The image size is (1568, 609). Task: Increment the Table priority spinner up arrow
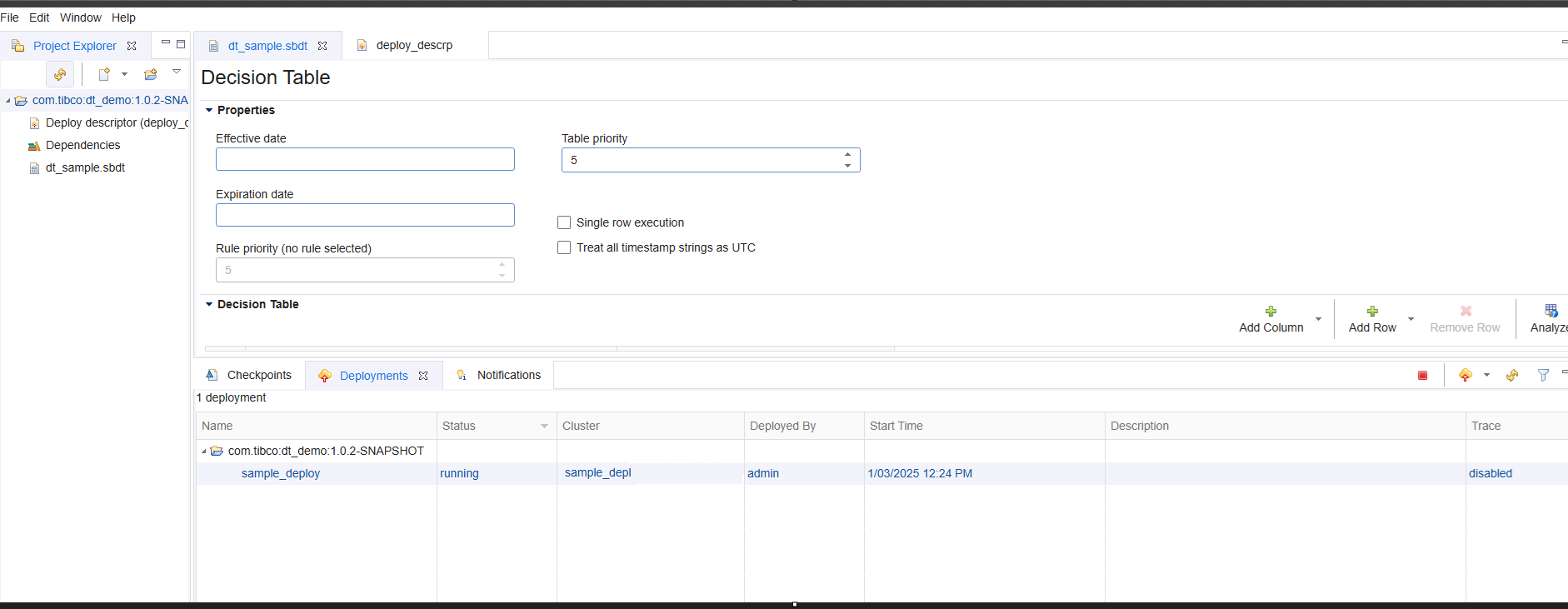click(847, 154)
